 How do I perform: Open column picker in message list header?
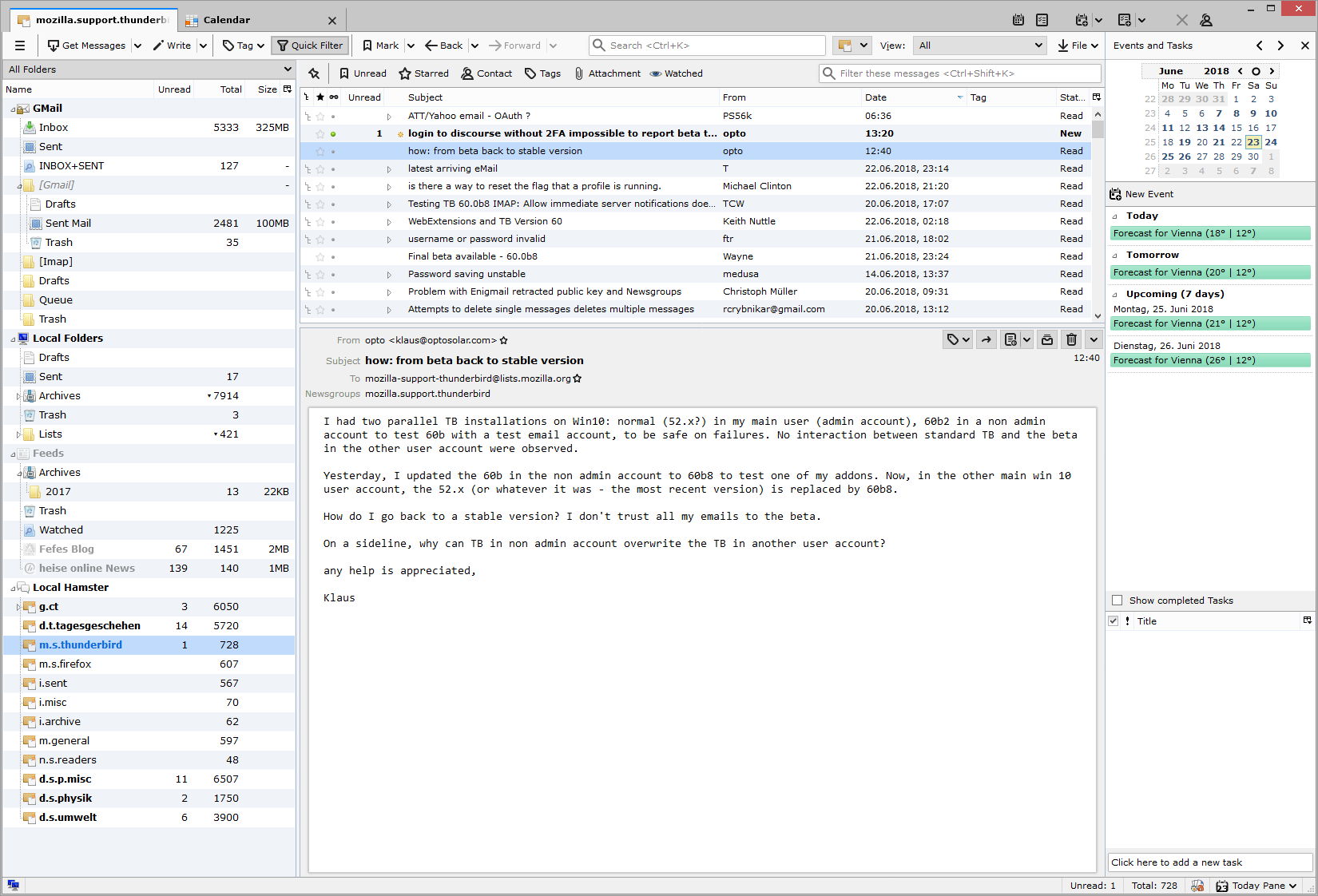click(x=1097, y=97)
